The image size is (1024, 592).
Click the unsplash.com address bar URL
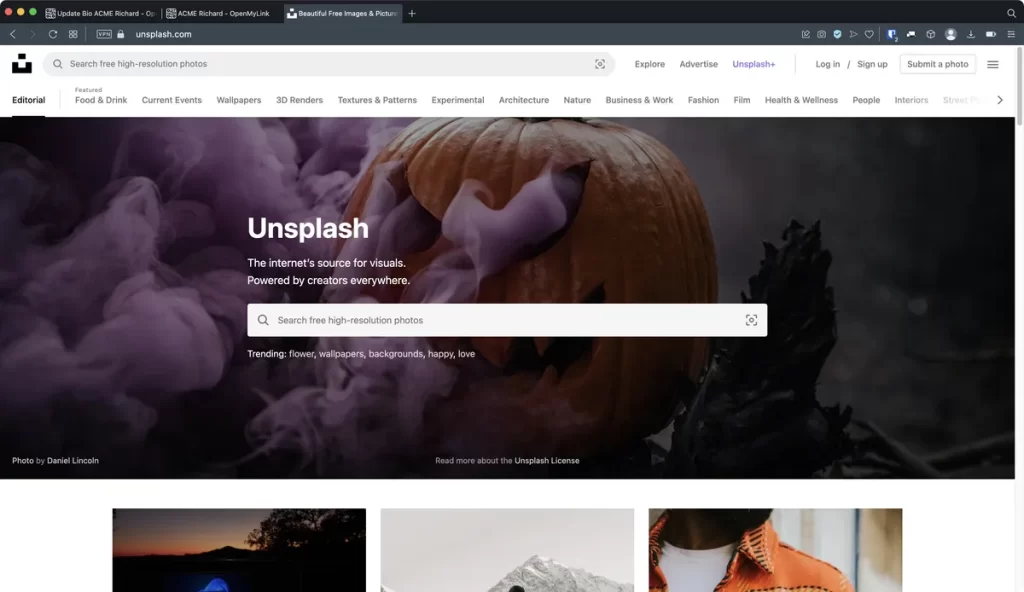[163, 34]
